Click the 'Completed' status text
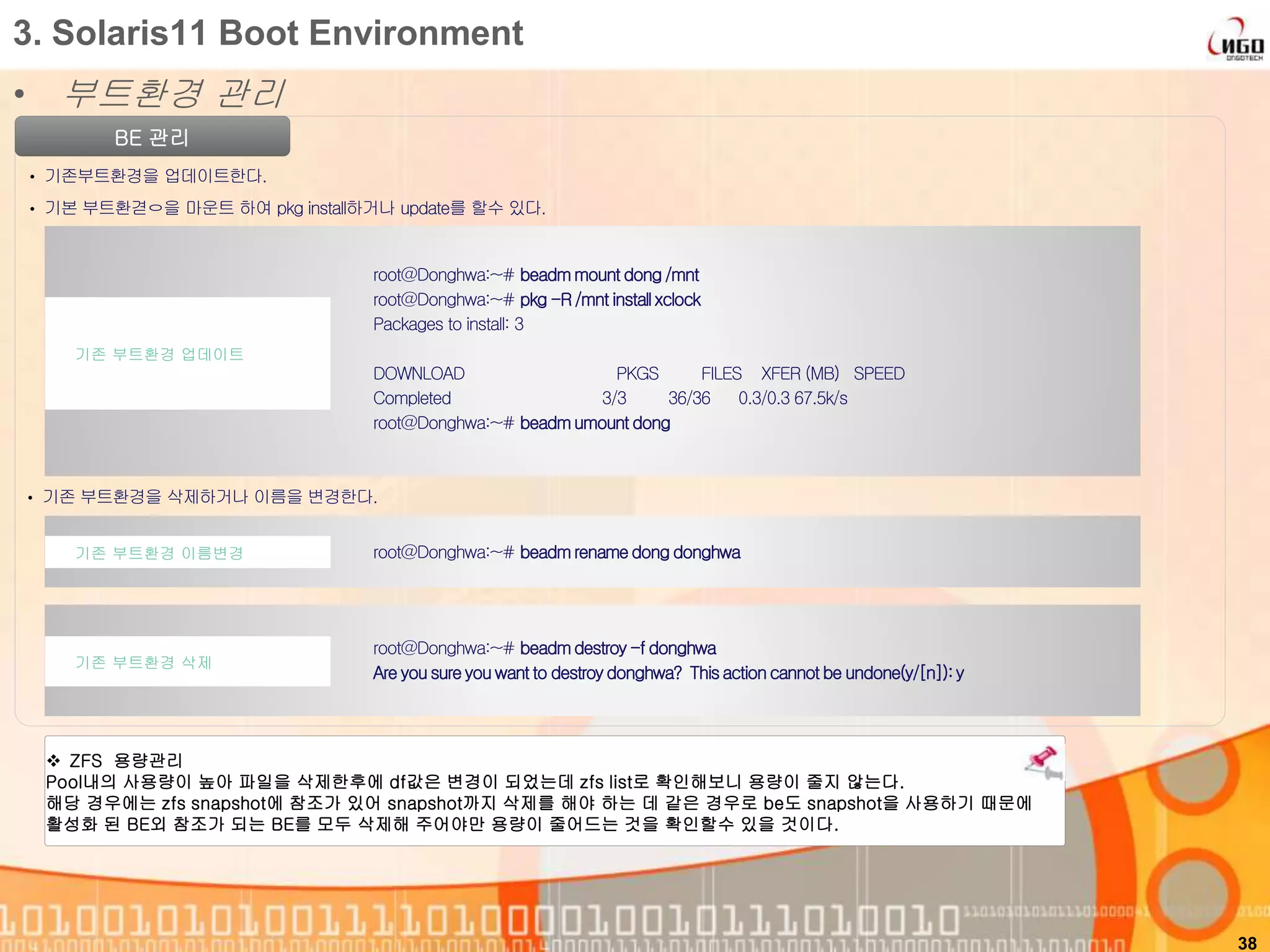The height and width of the screenshot is (952, 1270). tap(412, 398)
